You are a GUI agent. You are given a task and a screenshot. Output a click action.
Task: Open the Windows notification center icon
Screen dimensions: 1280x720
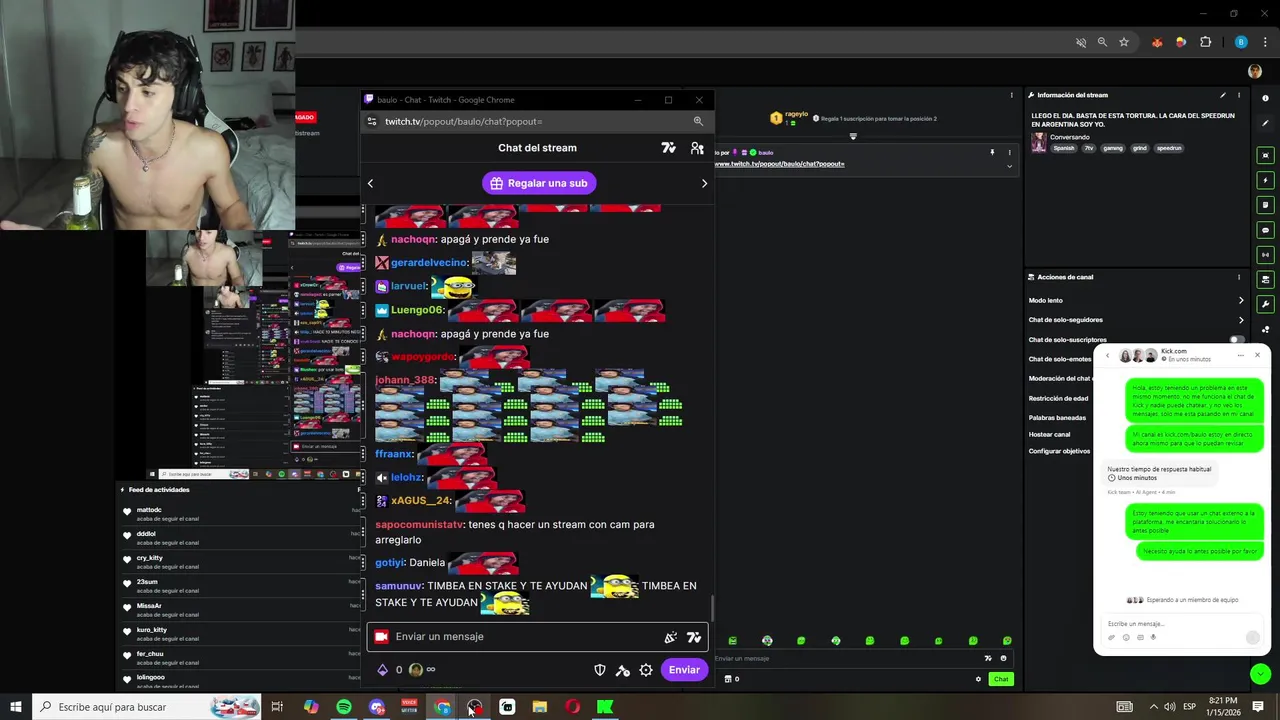1258,707
